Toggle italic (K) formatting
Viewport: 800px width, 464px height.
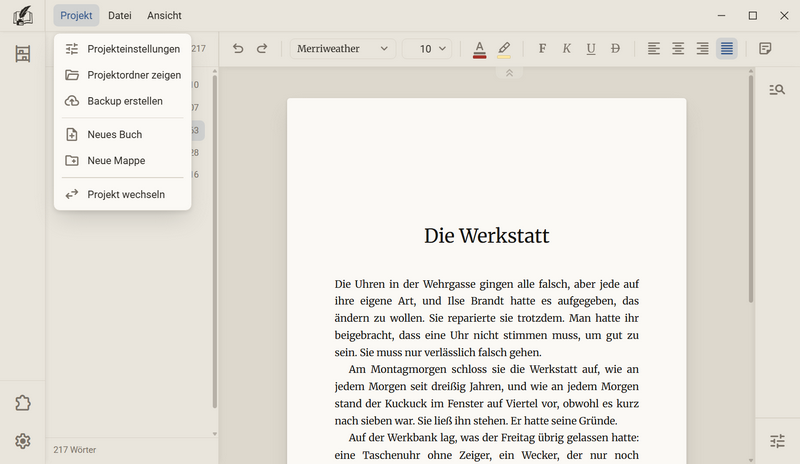(x=566, y=48)
